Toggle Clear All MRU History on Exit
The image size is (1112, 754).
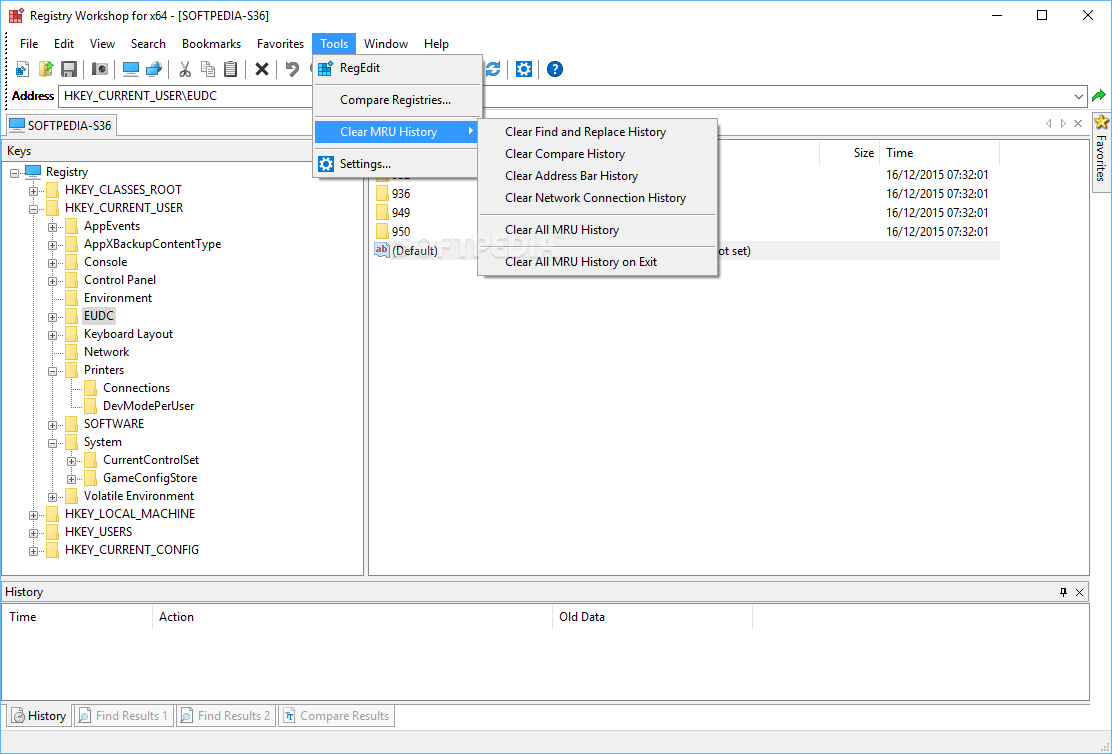pos(598,262)
